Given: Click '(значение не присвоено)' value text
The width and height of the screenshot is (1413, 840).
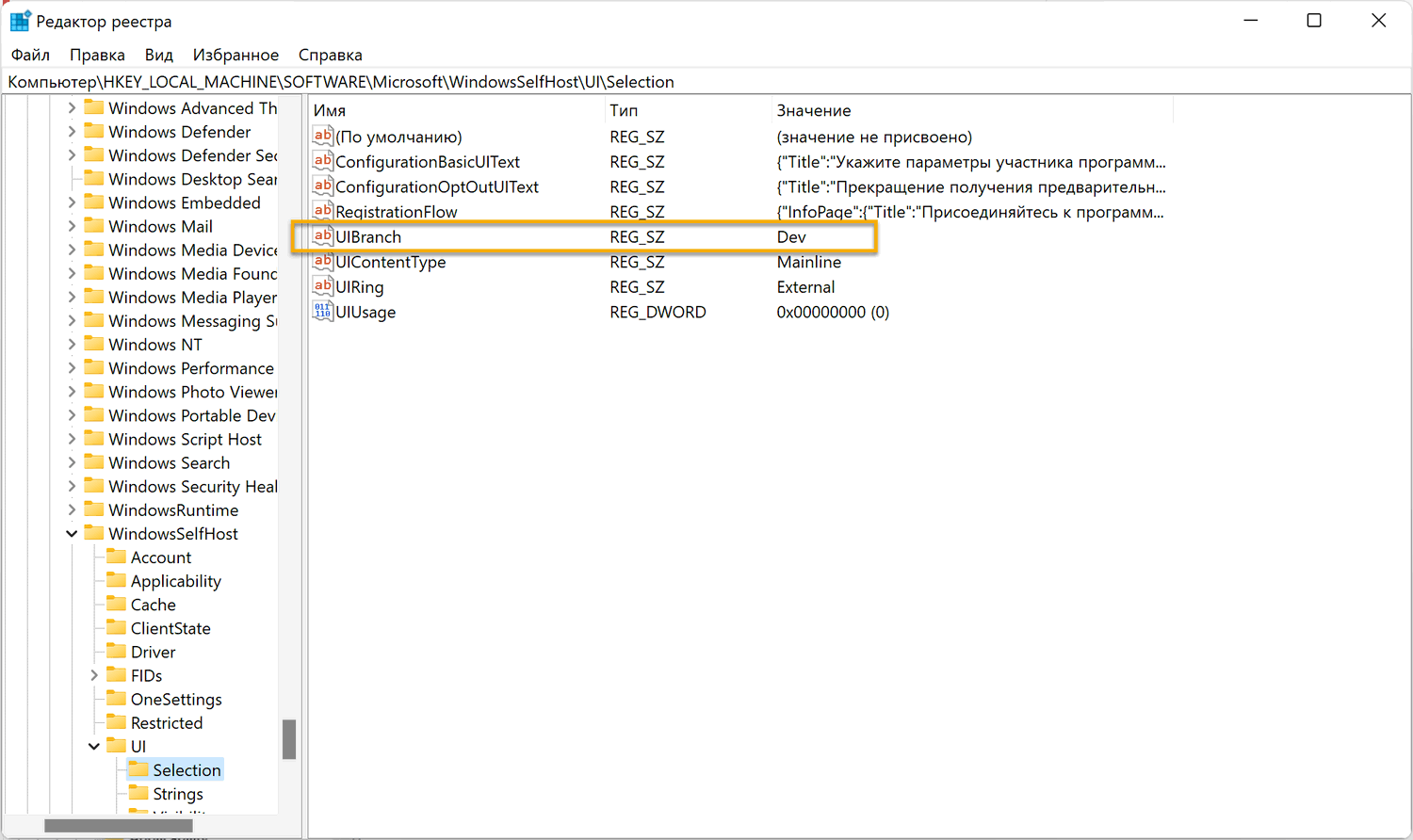Looking at the screenshot, I should coord(874,137).
